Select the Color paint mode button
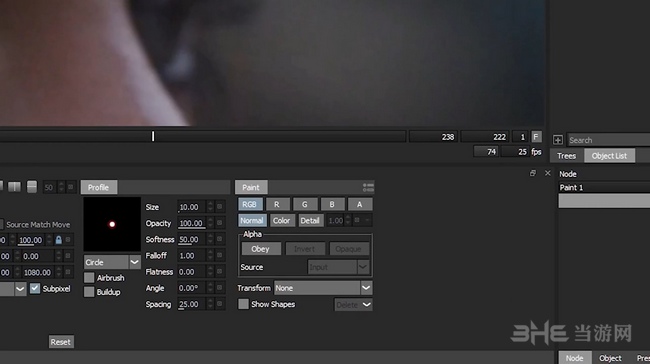650x364 pixels. 281,221
